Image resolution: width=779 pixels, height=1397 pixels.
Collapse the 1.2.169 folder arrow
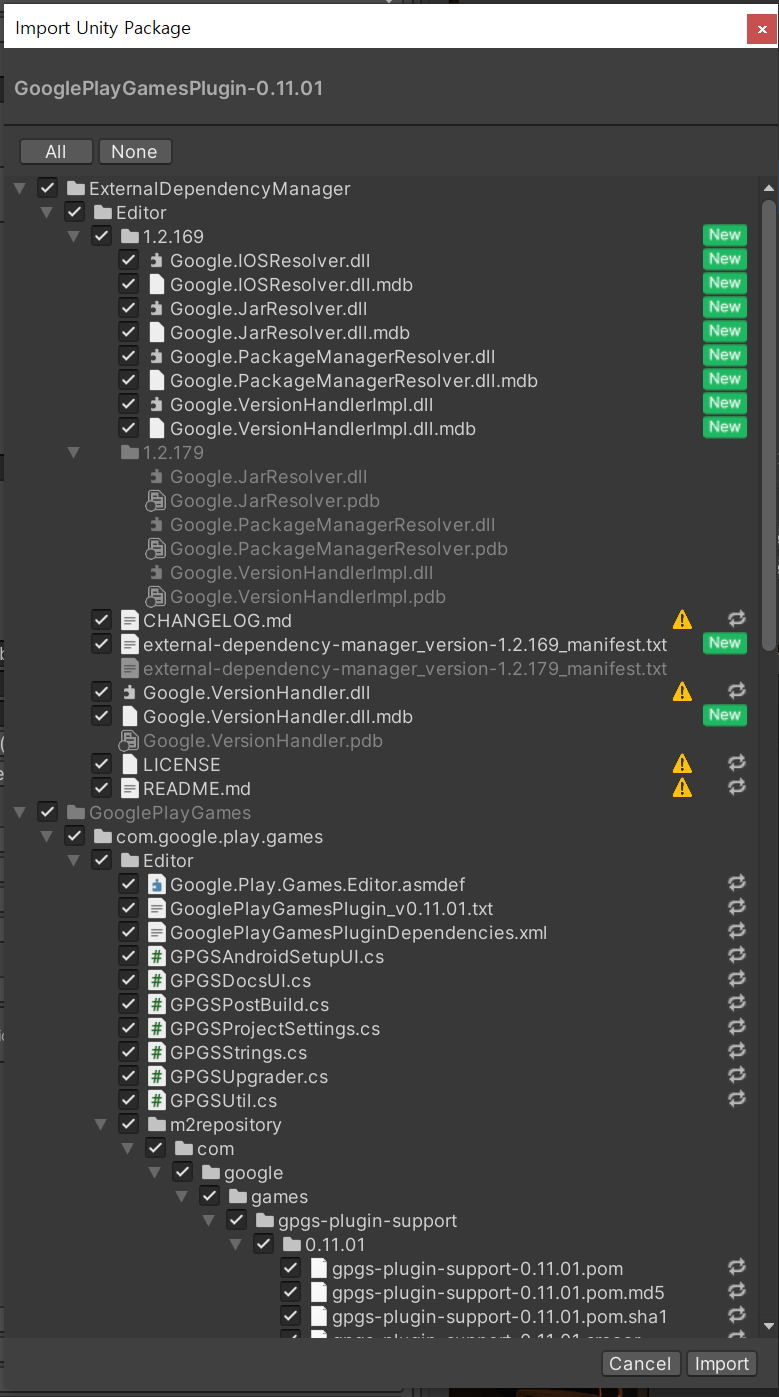[73, 237]
